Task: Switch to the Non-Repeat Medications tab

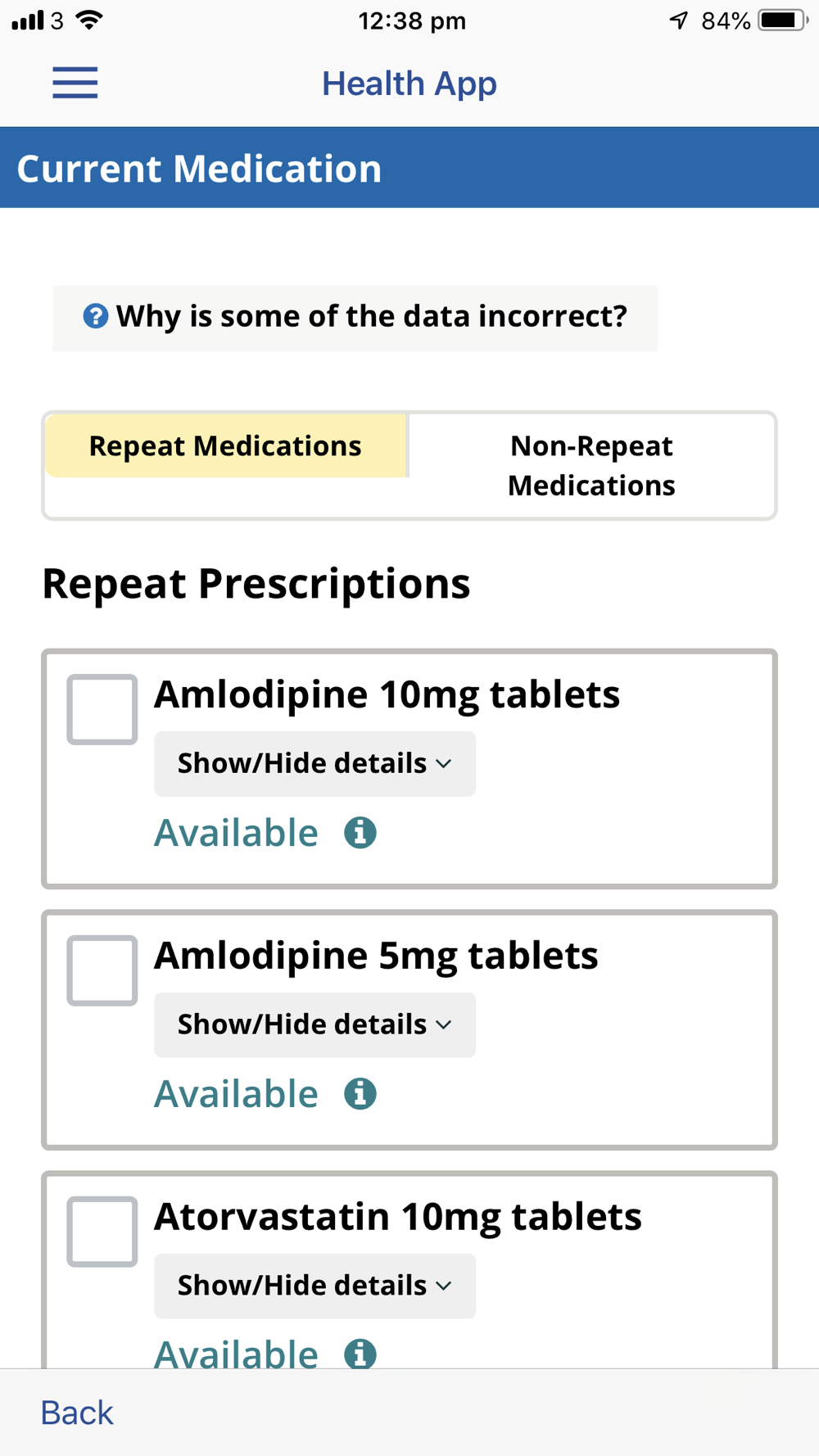Action: tap(591, 466)
